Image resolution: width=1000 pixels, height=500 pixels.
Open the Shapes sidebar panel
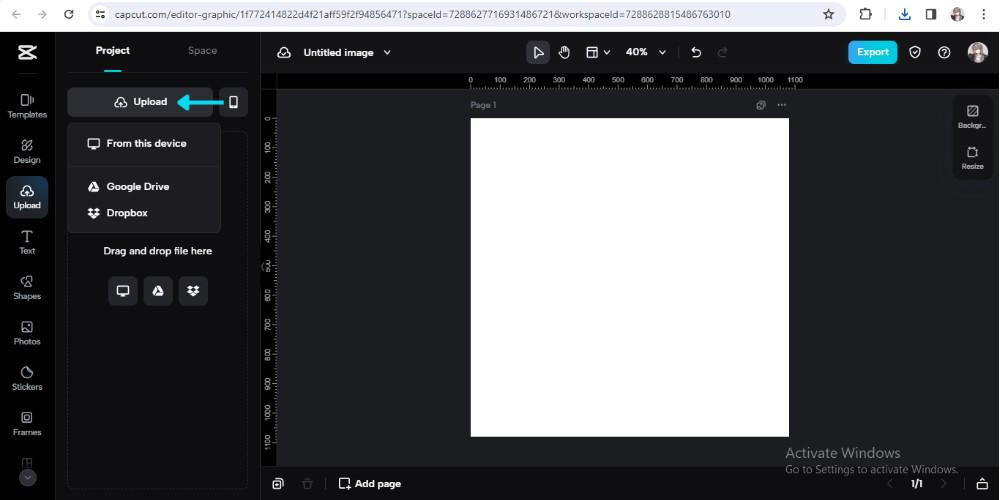point(27,288)
